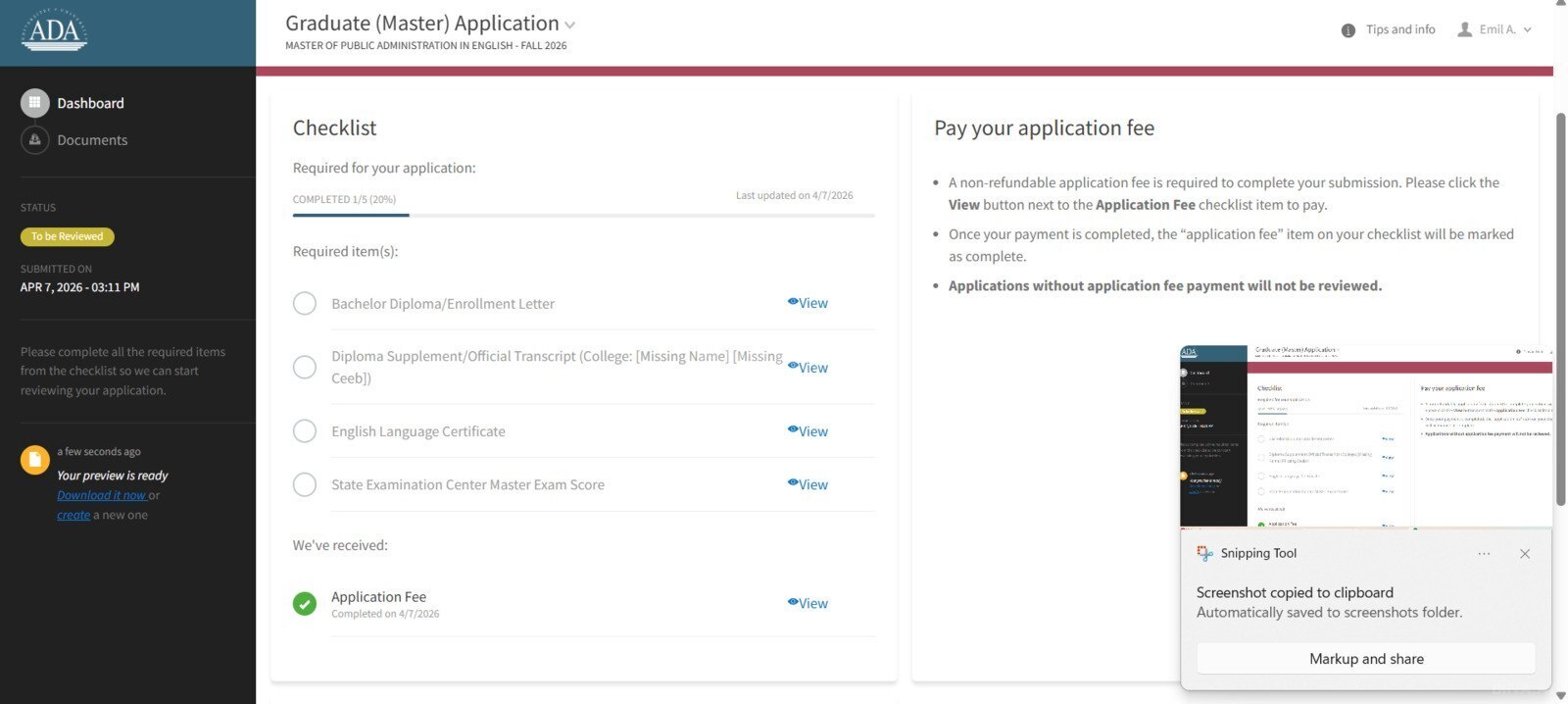
Task: Select the Bachelor Diploma/Enrollment Letter circle
Action: click(305, 304)
